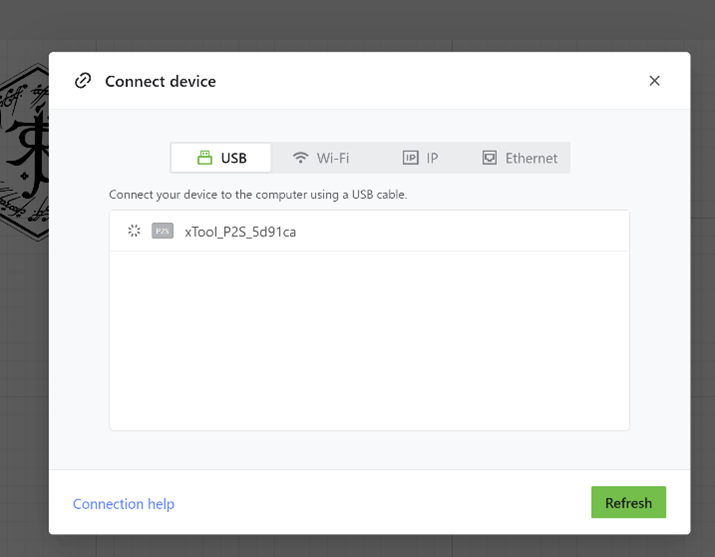Select the IP connection tab
715x557 pixels.
[421, 158]
